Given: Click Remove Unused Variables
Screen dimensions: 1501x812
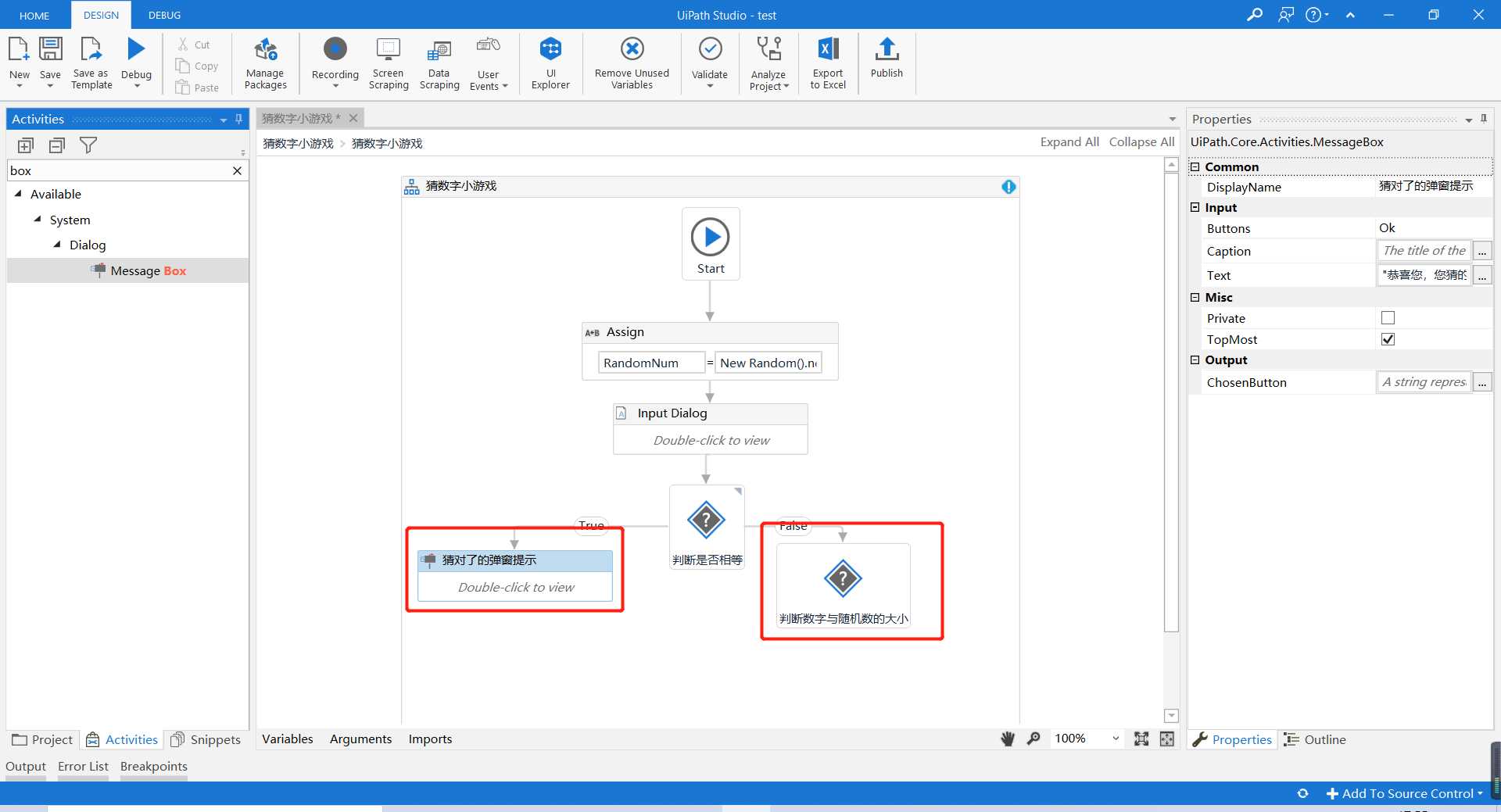Looking at the screenshot, I should (632, 63).
